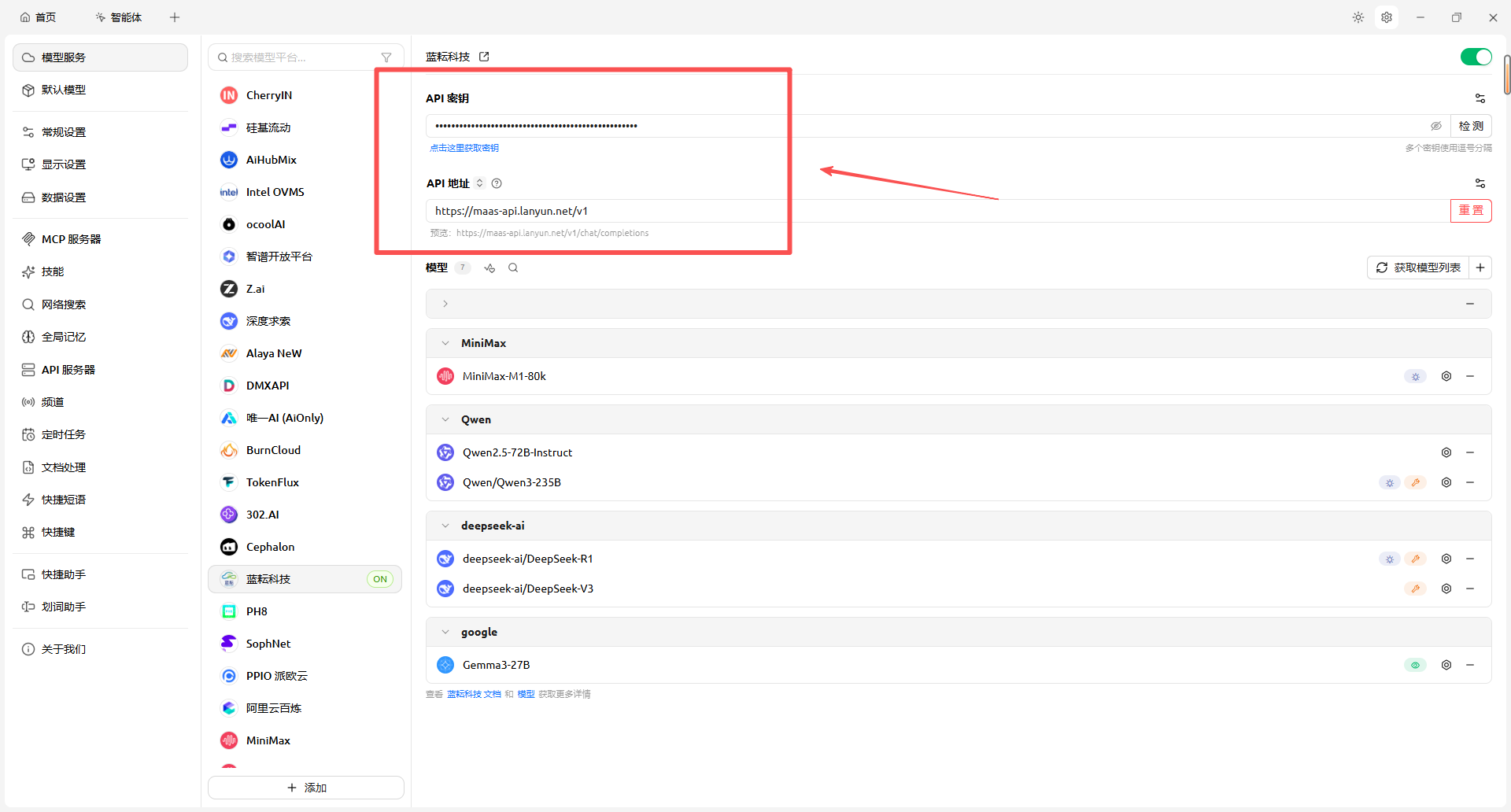Image resolution: width=1511 pixels, height=812 pixels.
Task: Open the API 地址 type selector arrows
Action: tap(479, 183)
